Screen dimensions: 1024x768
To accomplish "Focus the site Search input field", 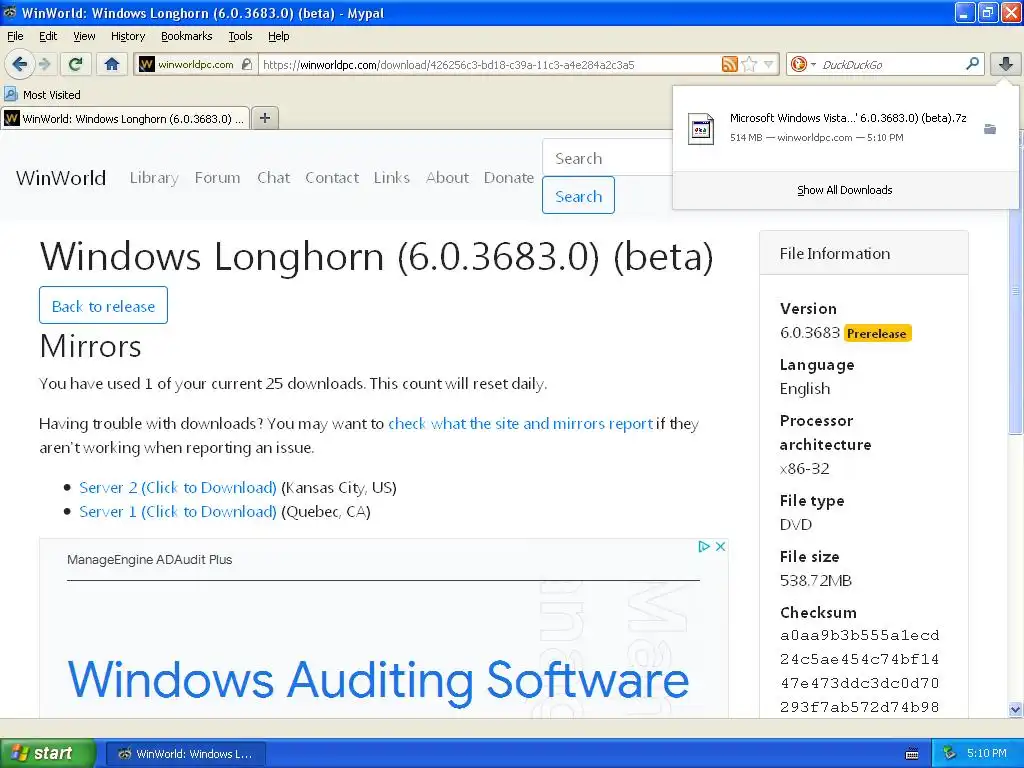I will point(607,158).
